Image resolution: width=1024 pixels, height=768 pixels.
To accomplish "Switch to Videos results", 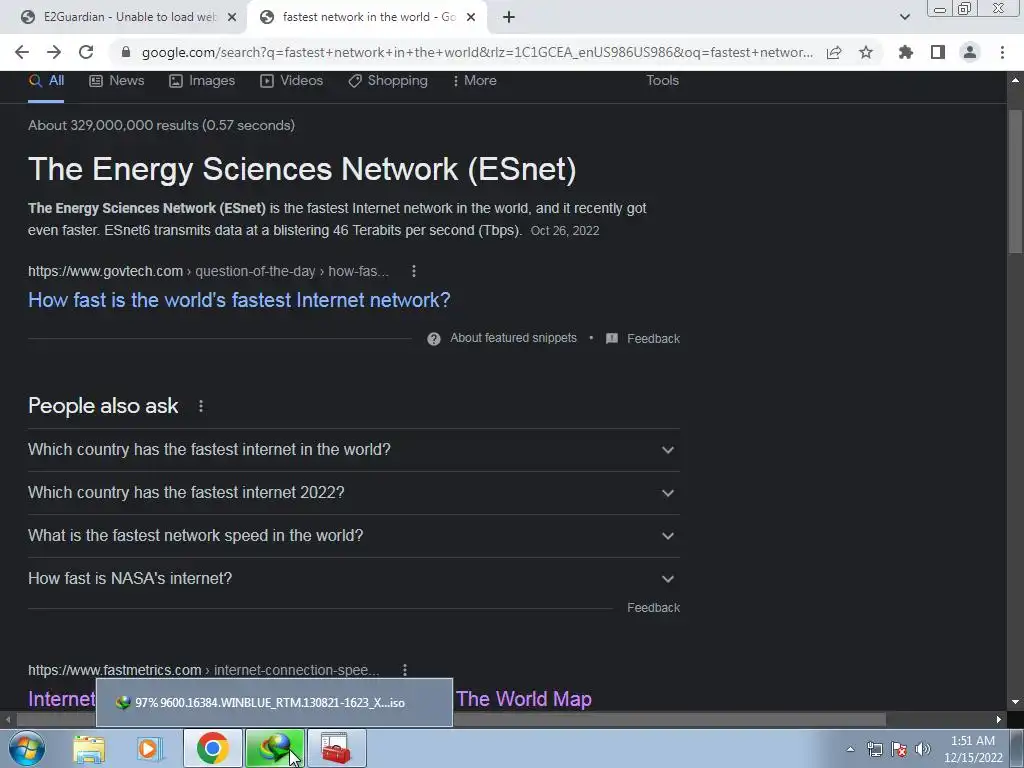I will tap(291, 81).
